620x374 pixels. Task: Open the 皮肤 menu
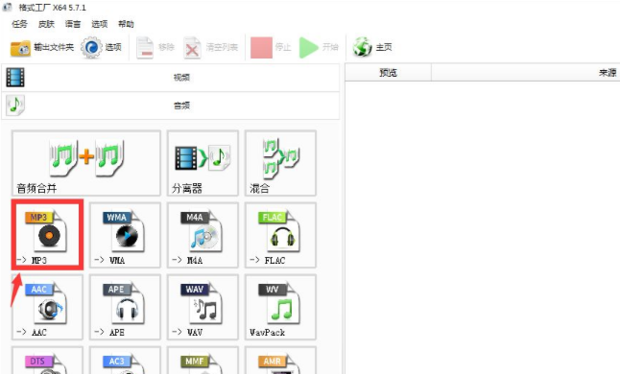(x=46, y=24)
